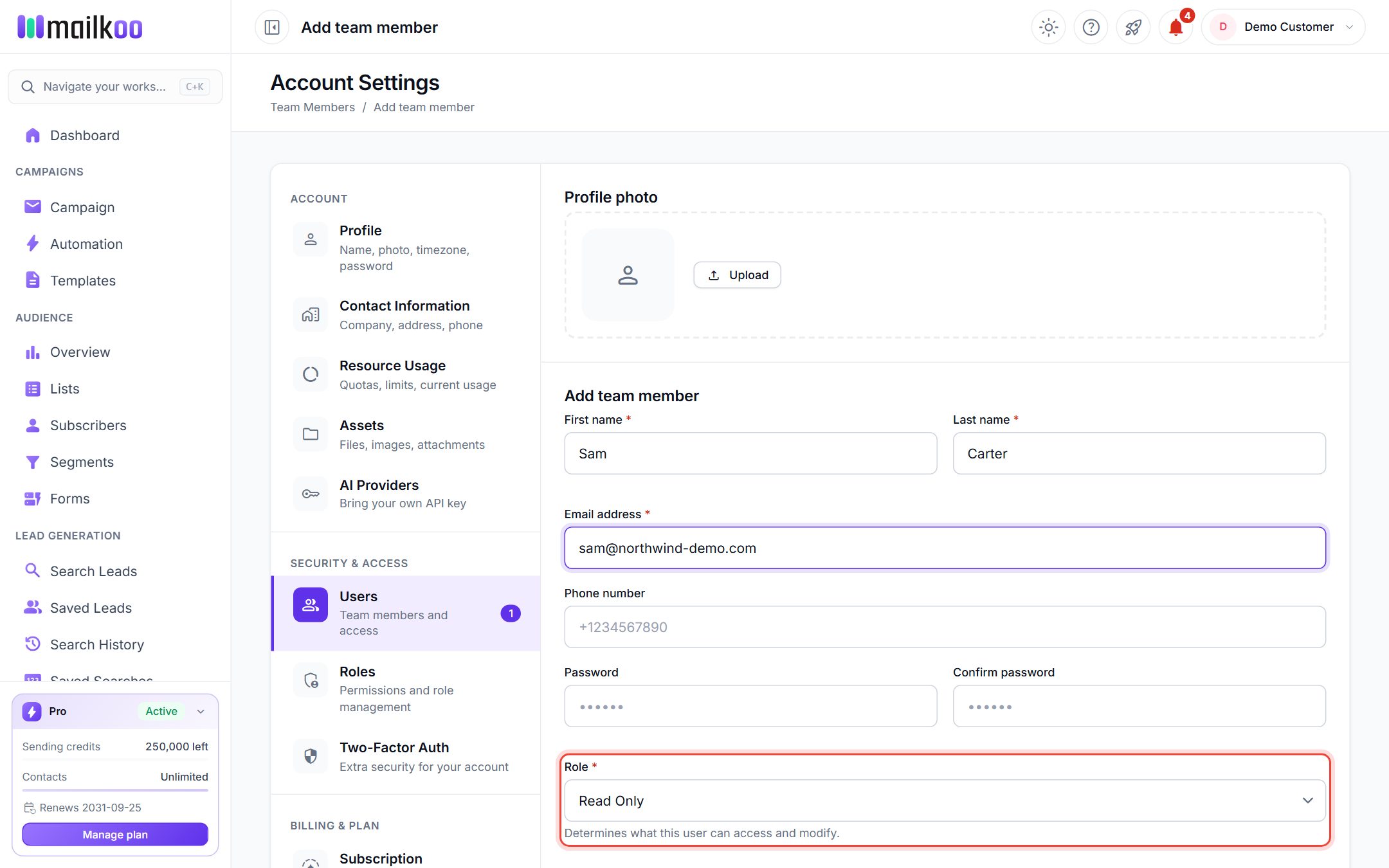Expand the Pro plan Active chevron
Image resolution: width=1389 pixels, height=868 pixels.
point(201,711)
